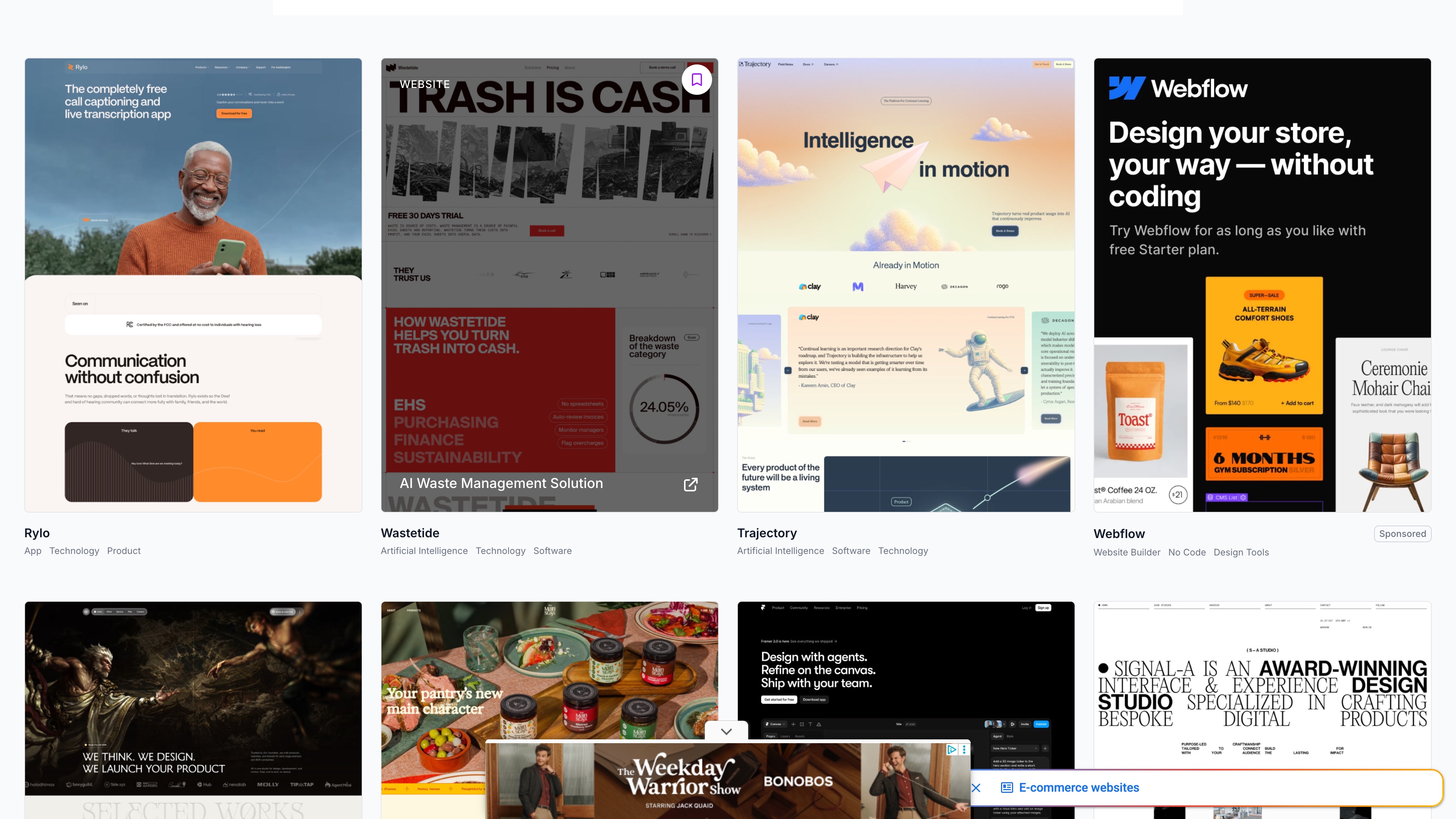Select Website Builder tag under Webflow
This screenshot has height=819, width=1456.
(1127, 552)
